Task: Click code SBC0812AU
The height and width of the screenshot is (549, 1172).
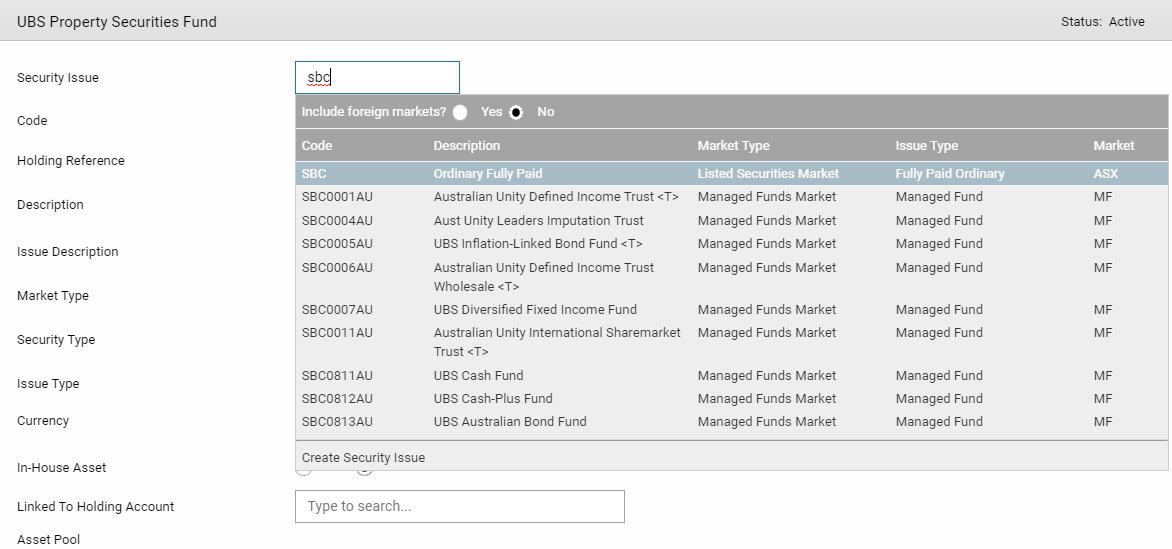Action: pos(337,399)
